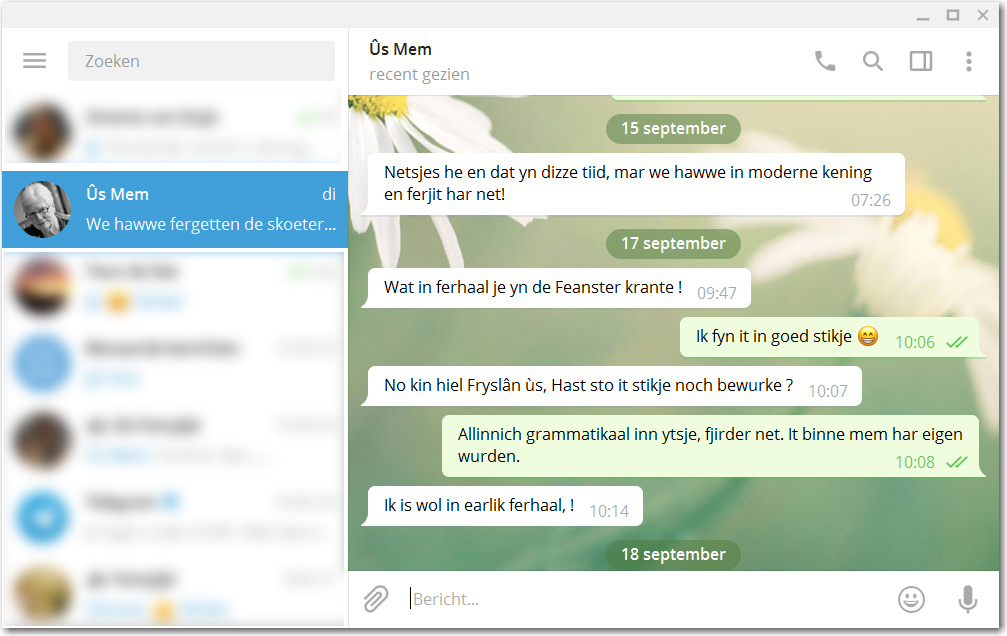The image size is (1007, 636).
Task: Select the Ûs Mem chat in list
Action: pyautogui.click(x=175, y=209)
